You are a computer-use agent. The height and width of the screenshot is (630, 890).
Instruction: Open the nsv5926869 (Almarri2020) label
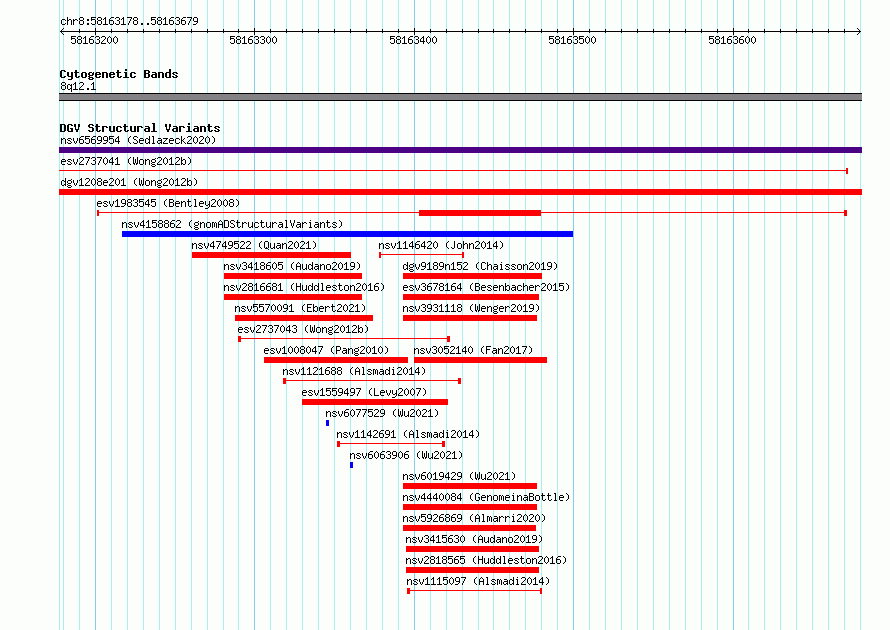click(474, 518)
